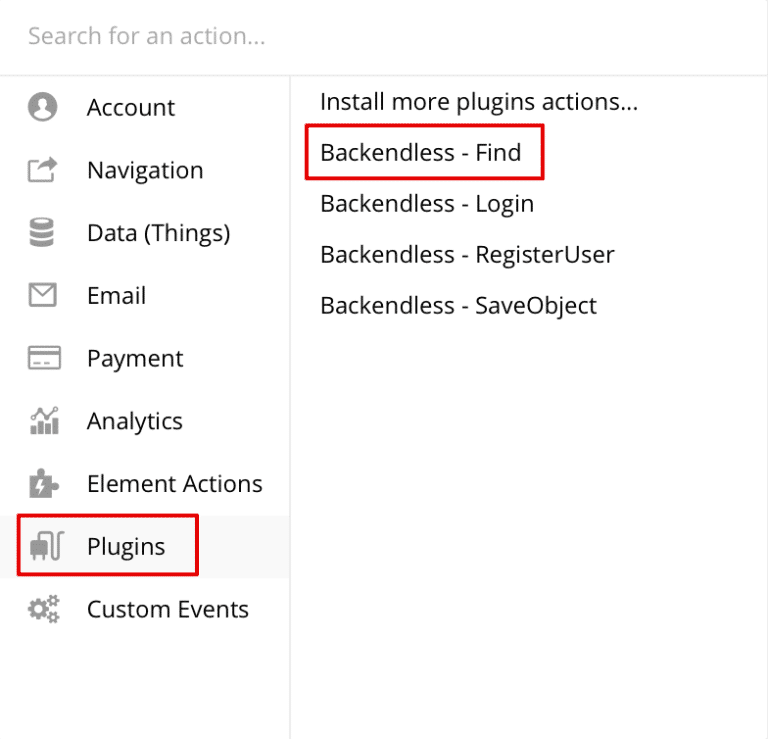Open the 'Data (Things)' category label
Image resolution: width=768 pixels, height=739 pixels.
[x=159, y=233]
